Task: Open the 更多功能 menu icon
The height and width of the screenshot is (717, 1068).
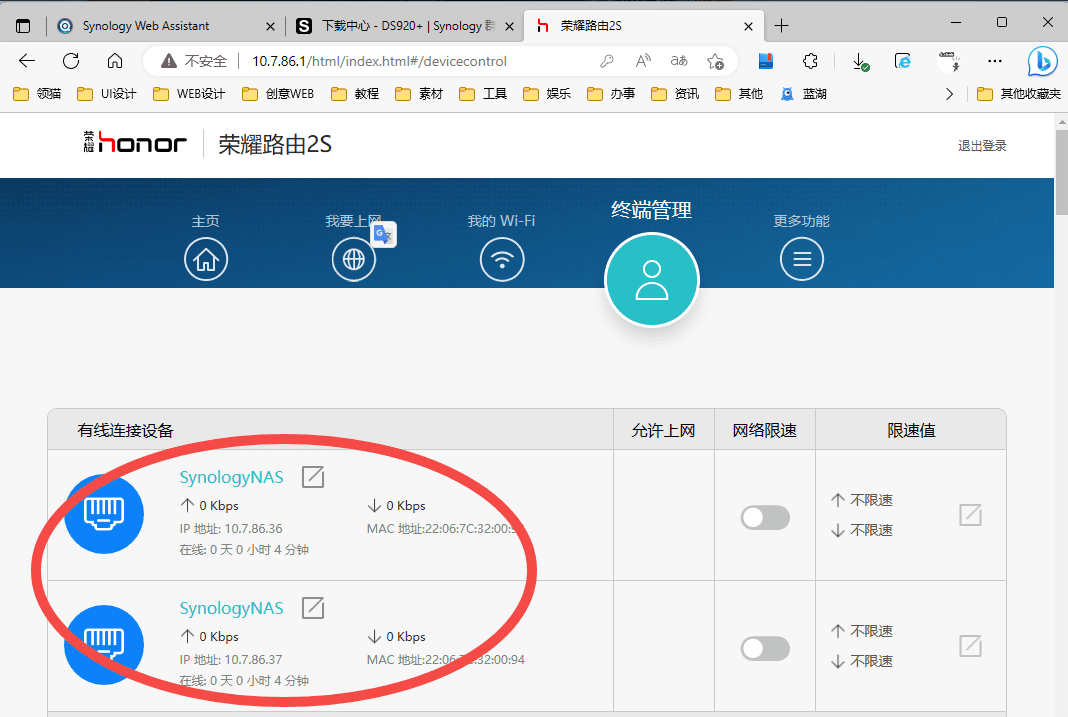Action: coord(801,260)
